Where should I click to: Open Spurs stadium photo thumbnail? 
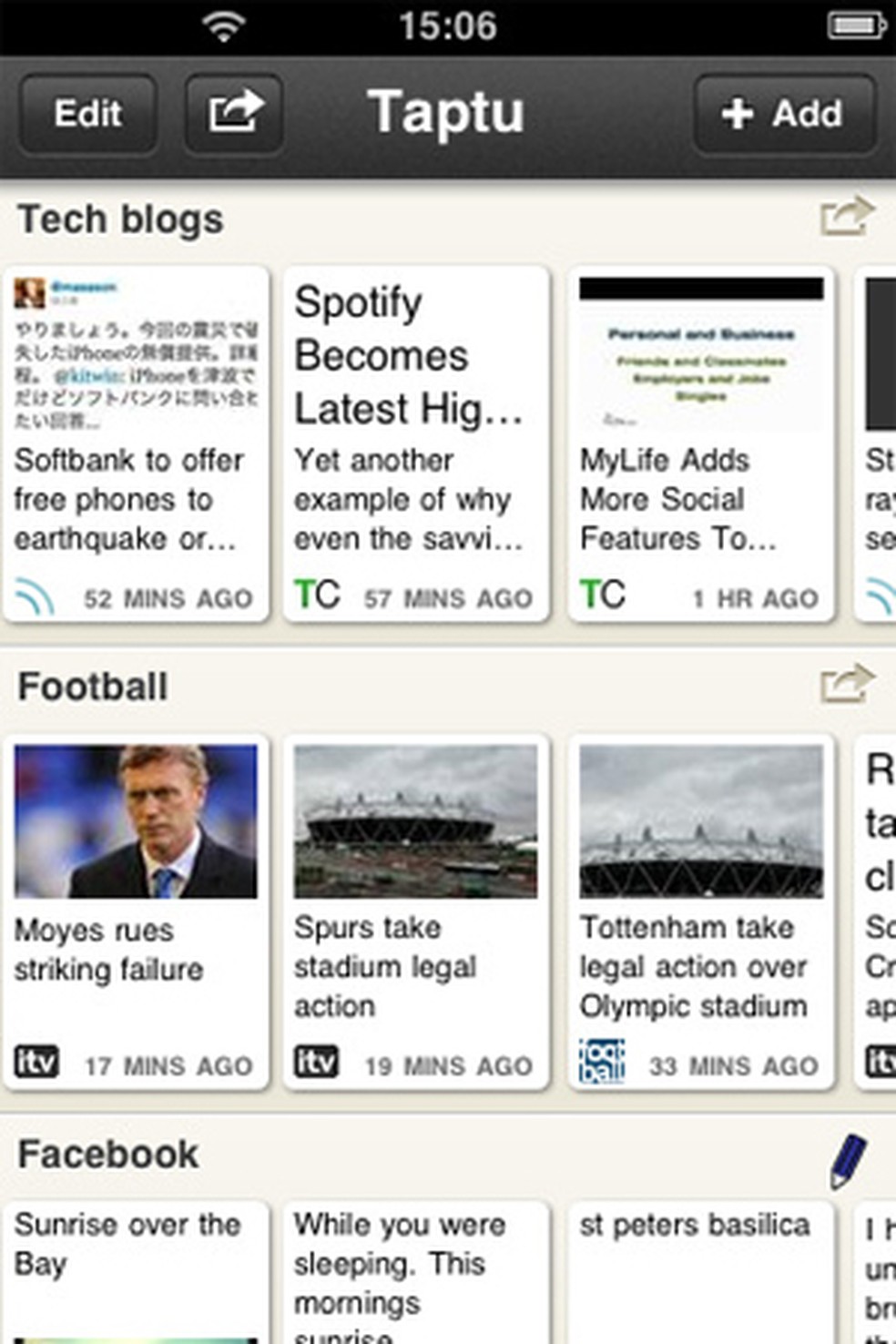pyautogui.click(x=415, y=821)
